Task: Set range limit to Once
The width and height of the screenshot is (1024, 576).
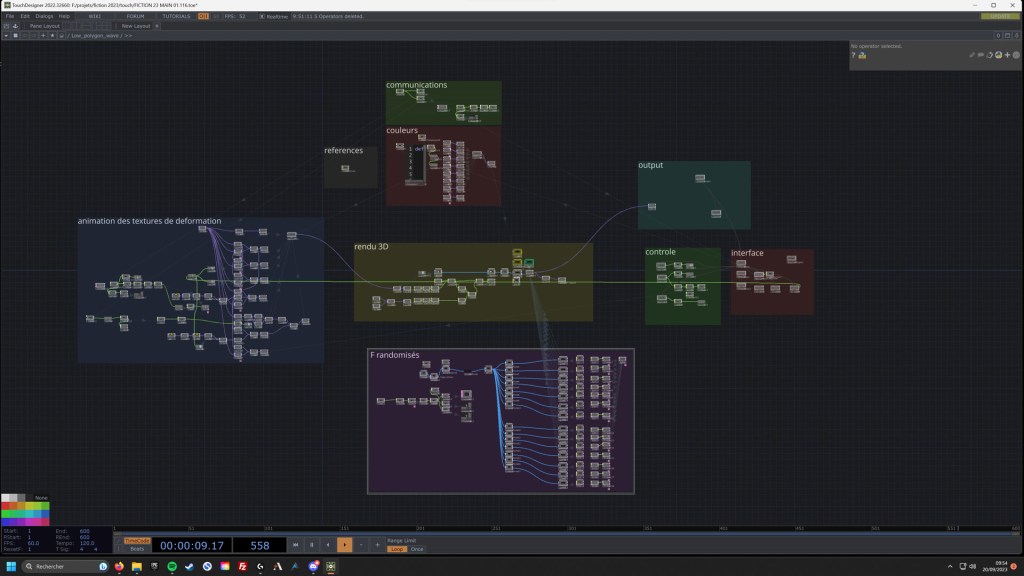Action: point(417,549)
